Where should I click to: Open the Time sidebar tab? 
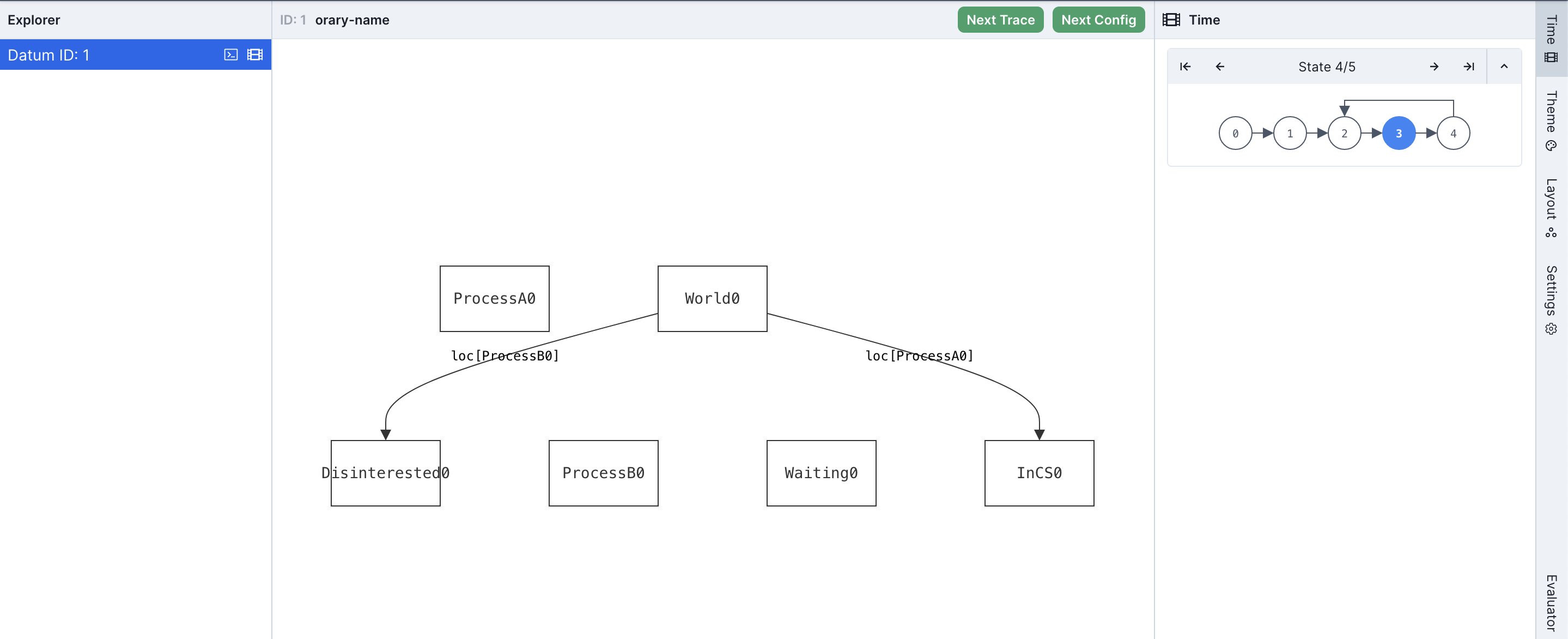[1552, 38]
